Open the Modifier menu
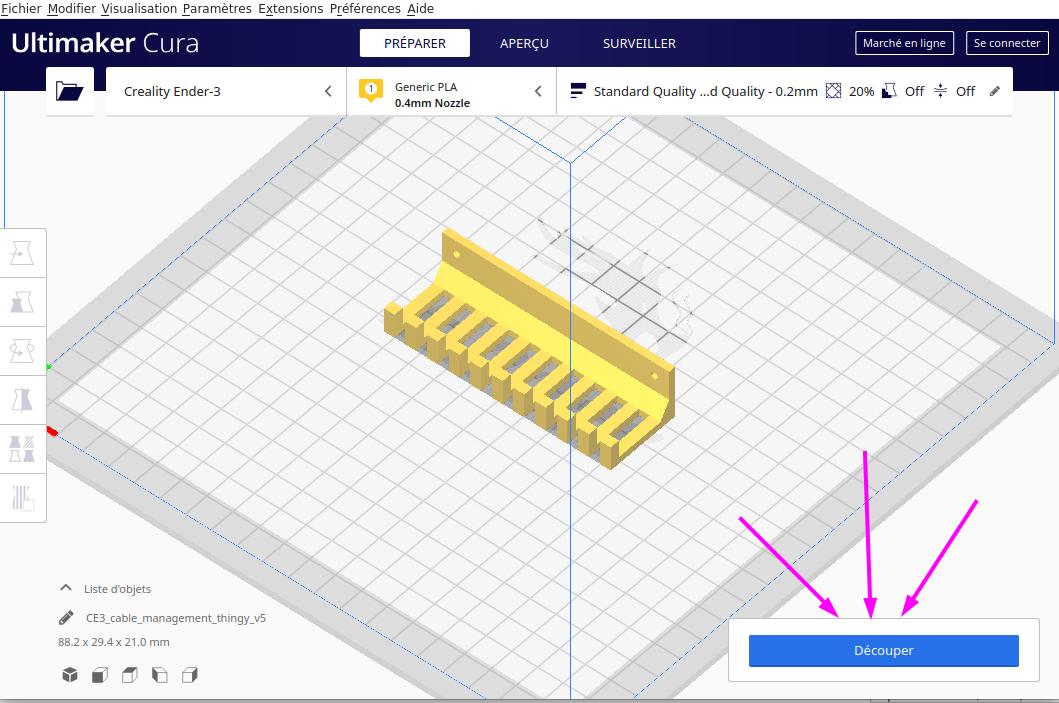Screen dimensions: 1059x703 (72, 9)
